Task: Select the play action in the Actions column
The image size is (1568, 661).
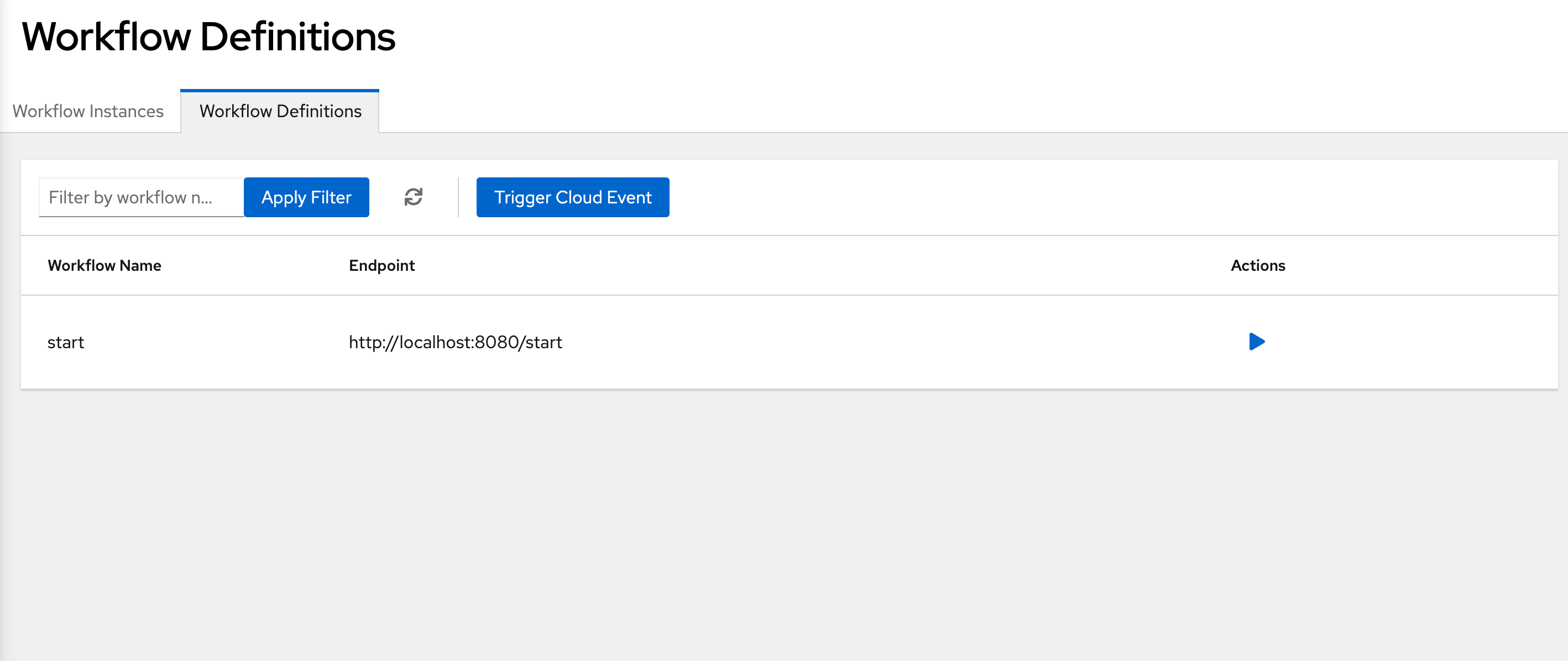Action: (1257, 342)
